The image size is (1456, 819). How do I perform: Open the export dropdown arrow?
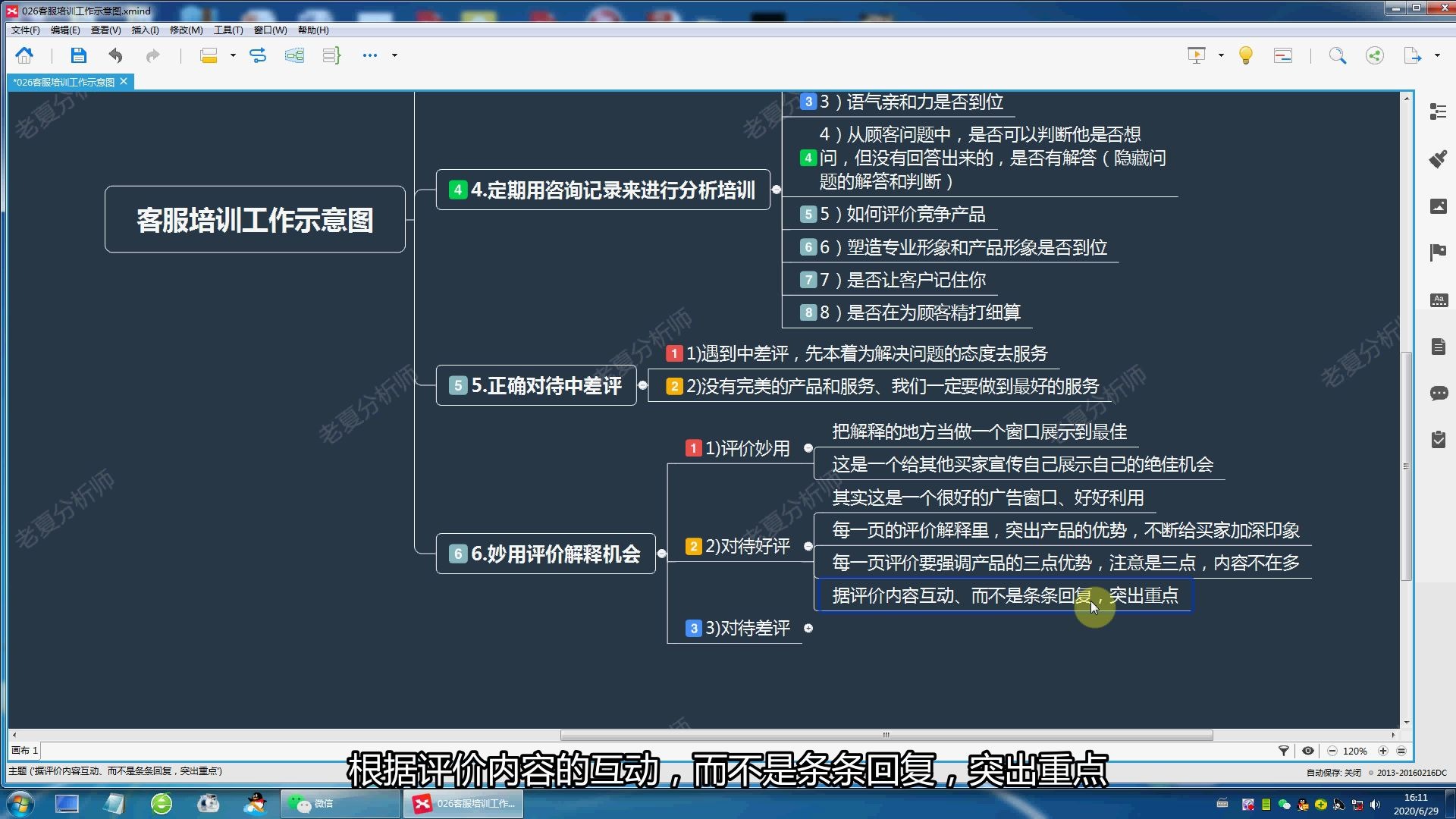[1437, 55]
